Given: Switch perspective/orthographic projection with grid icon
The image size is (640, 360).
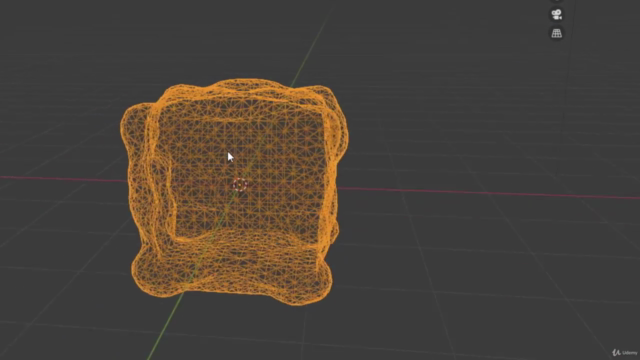Looking at the screenshot, I should click(556, 33).
